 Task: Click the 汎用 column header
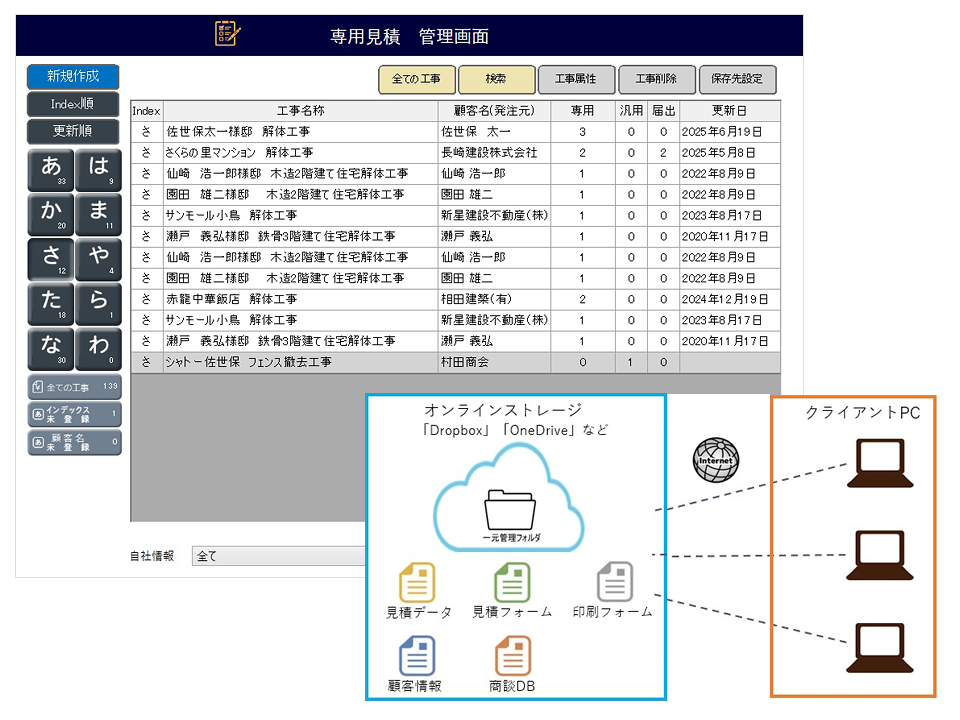tap(631, 111)
